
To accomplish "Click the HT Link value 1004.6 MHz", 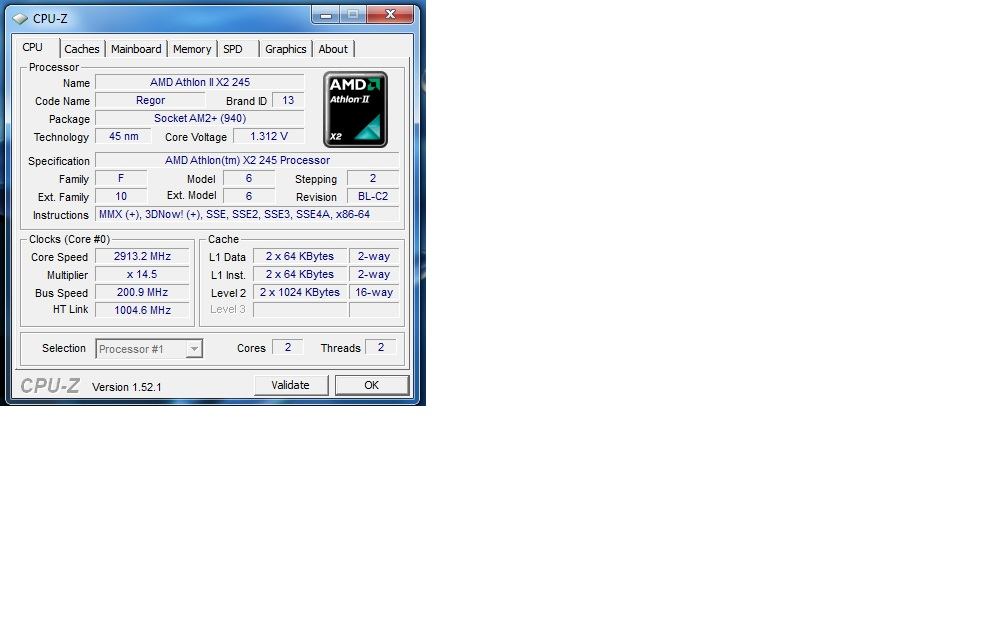I will [x=143, y=310].
